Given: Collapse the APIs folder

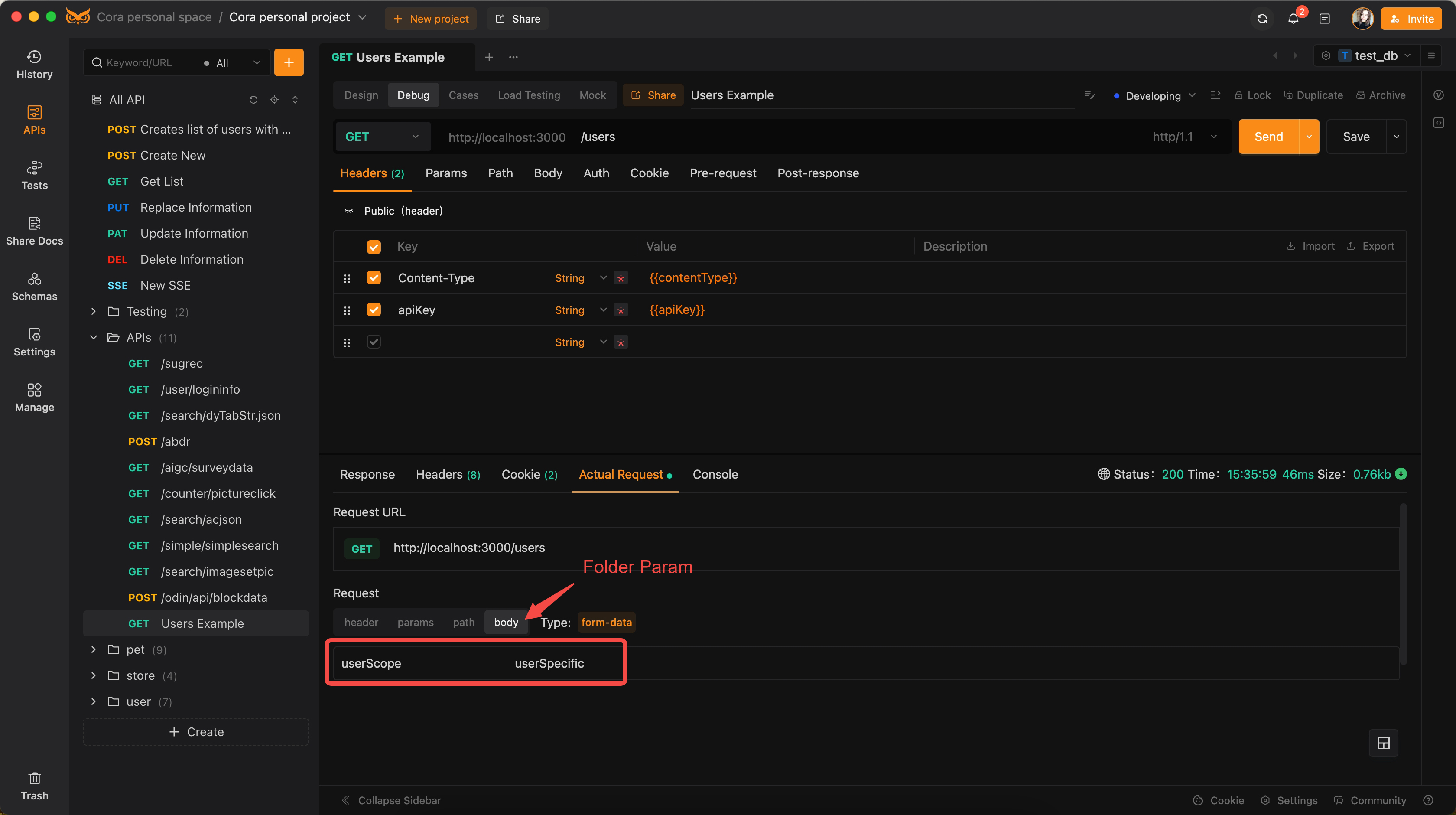Looking at the screenshot, I should pos(93,337).
